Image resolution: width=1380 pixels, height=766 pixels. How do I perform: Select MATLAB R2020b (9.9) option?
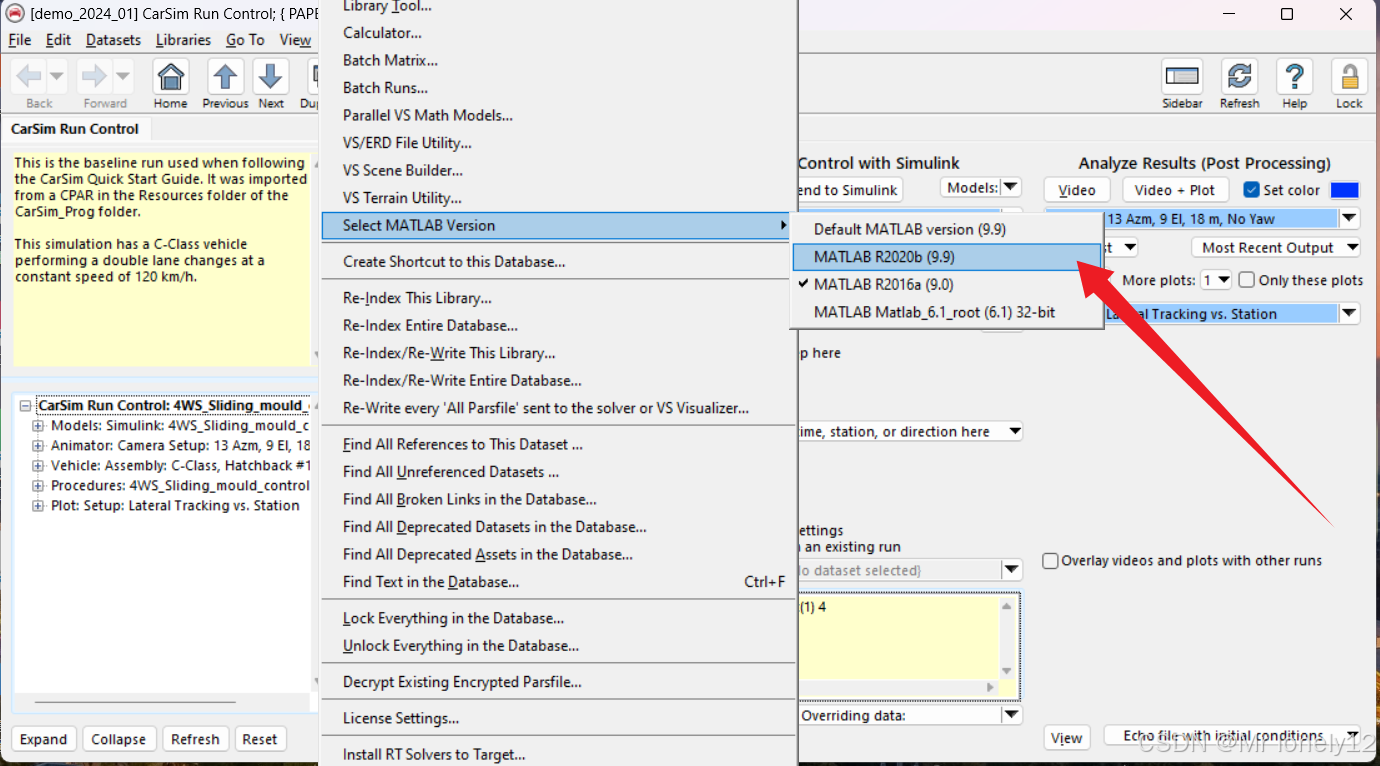click(947, 257)
